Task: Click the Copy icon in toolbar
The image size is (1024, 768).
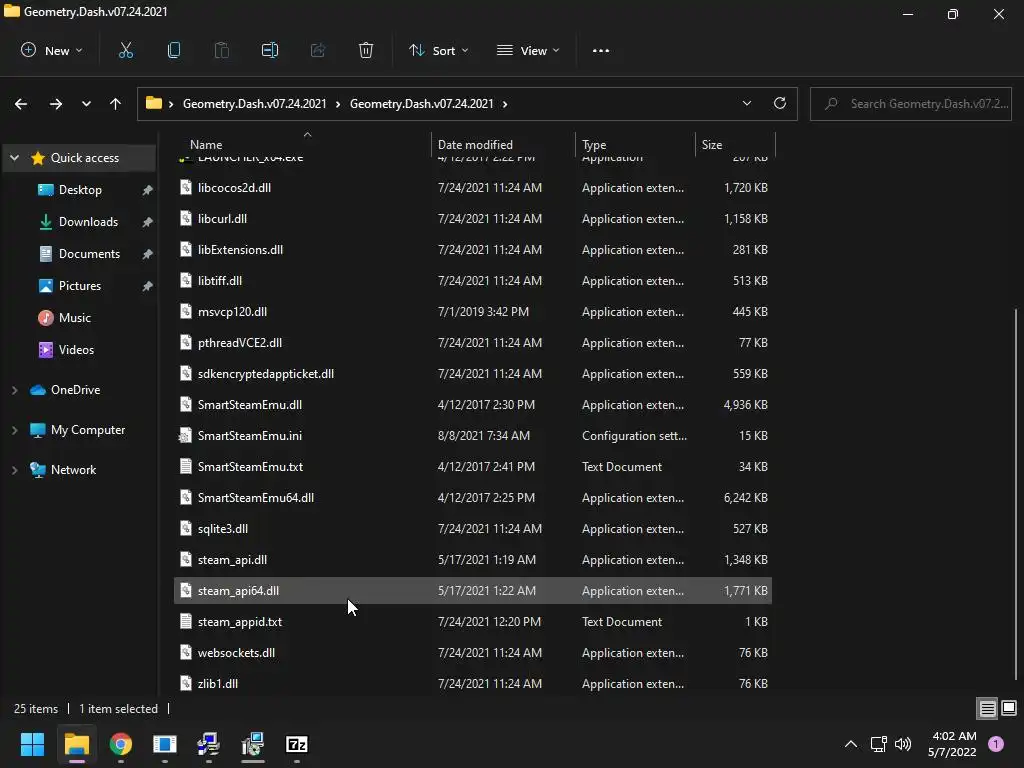Action: pyautogui.click(x=174, y=50)
